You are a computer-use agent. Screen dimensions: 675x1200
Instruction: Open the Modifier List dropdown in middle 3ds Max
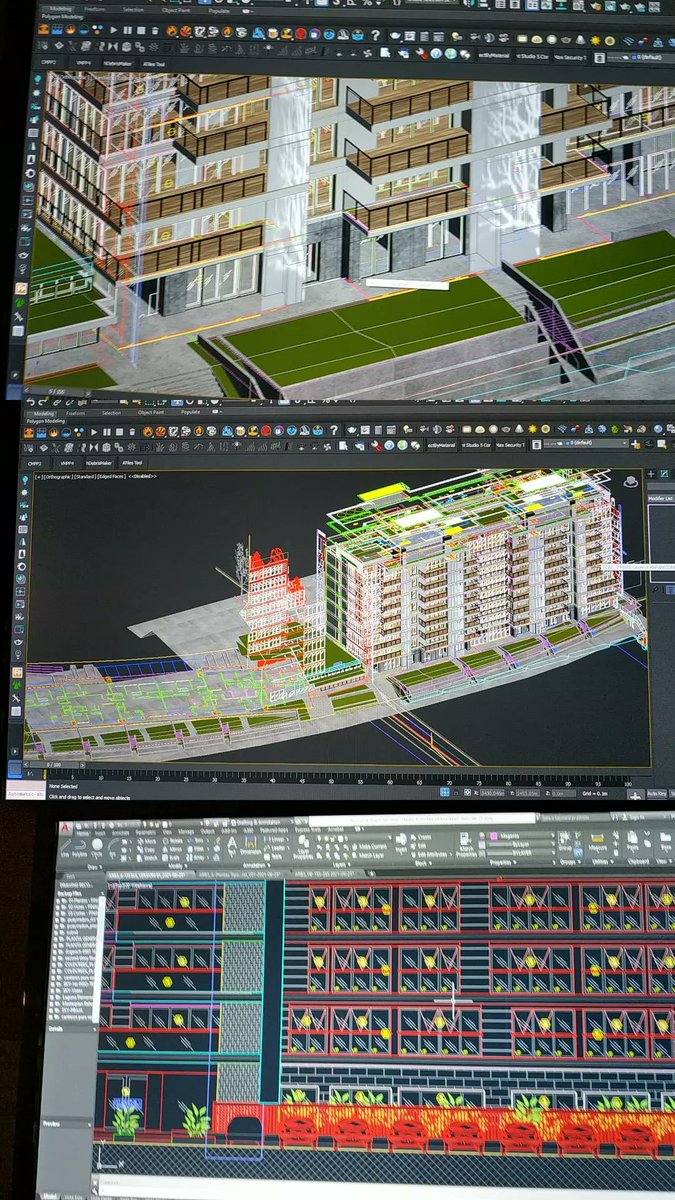661,498
